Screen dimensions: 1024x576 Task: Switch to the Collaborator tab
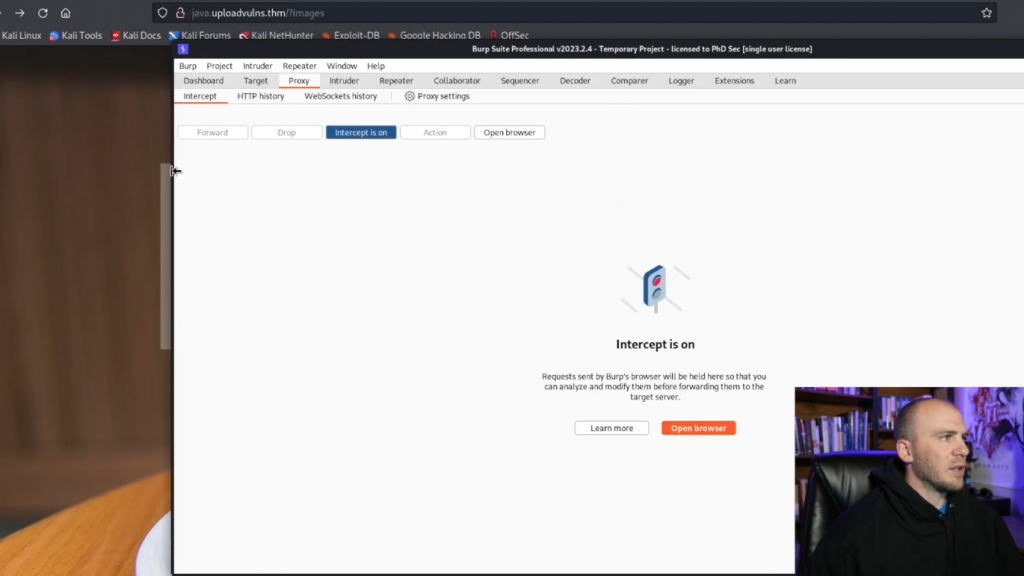click(x=456, y=81)
